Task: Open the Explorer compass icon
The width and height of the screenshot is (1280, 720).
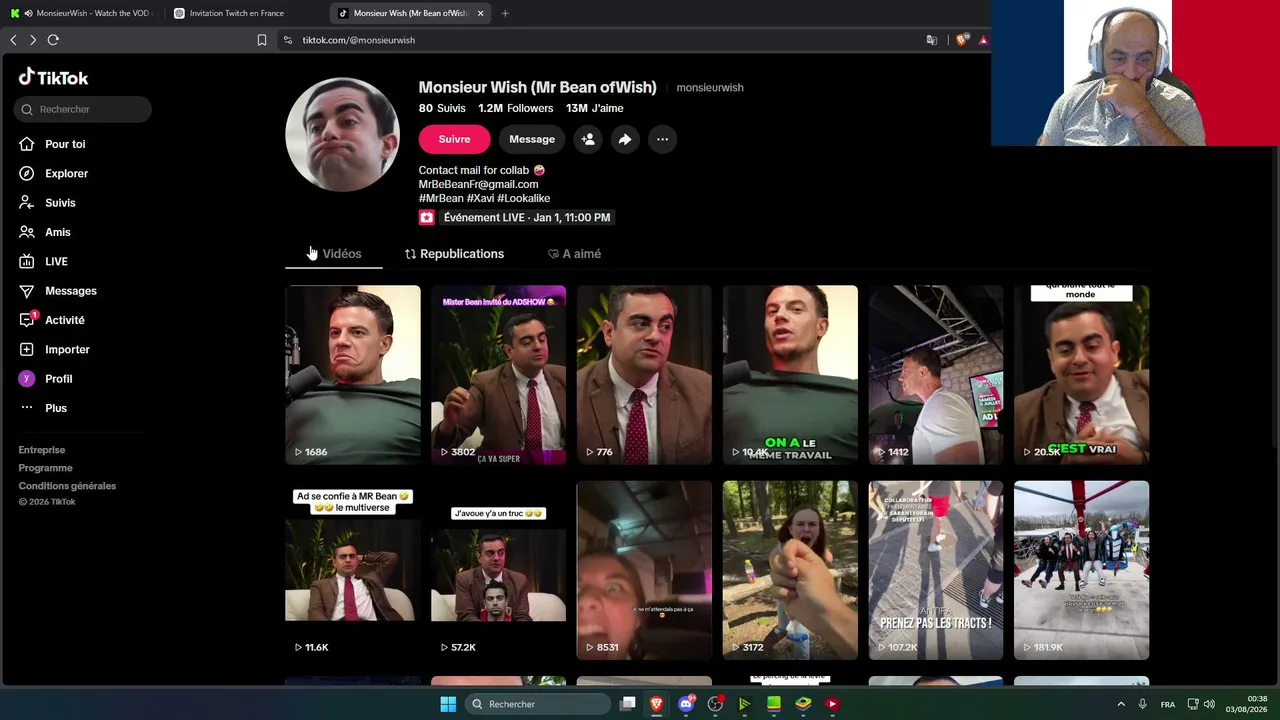Action: click(26, 173)
